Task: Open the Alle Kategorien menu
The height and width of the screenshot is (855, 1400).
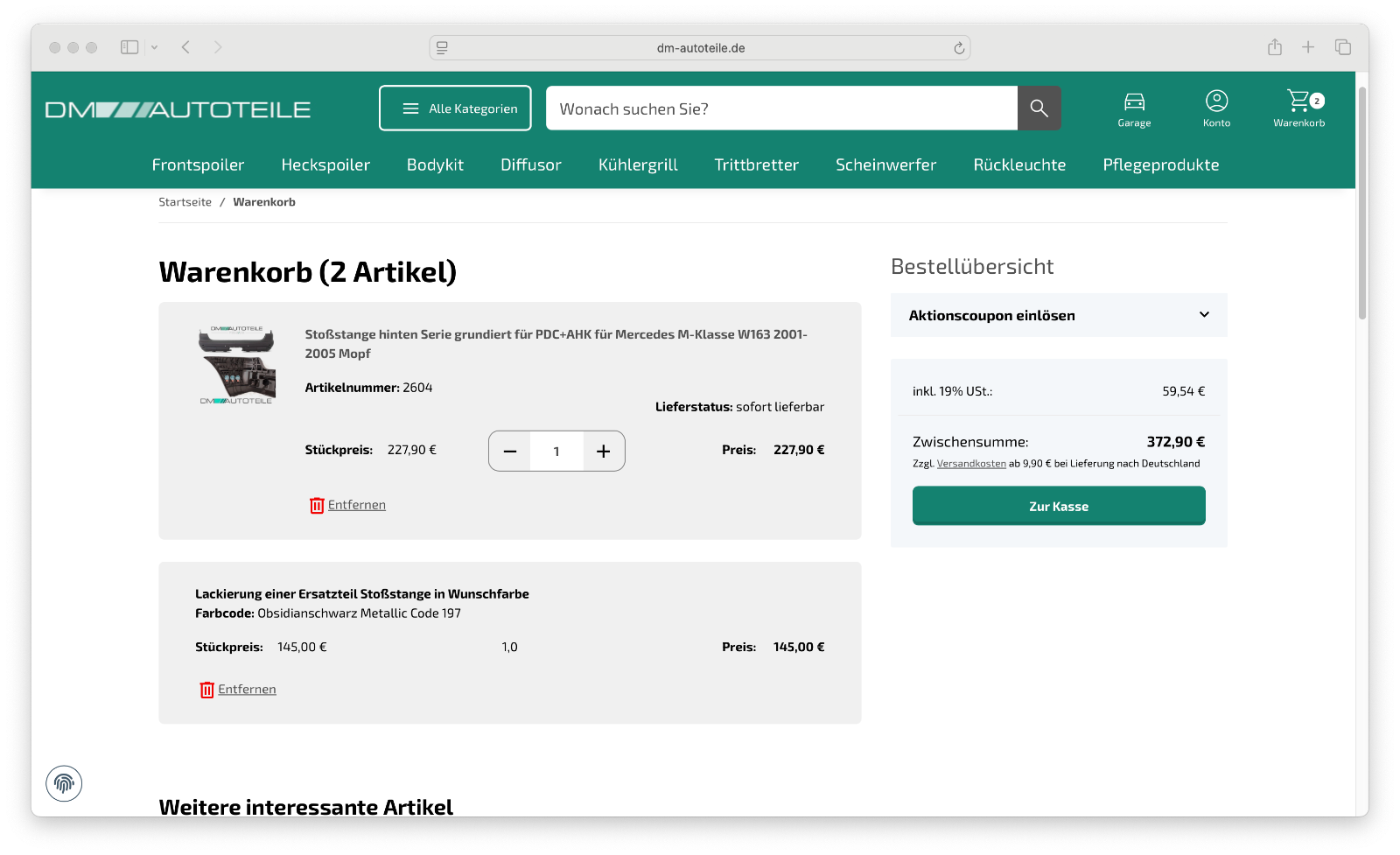Action: [455, 109]
